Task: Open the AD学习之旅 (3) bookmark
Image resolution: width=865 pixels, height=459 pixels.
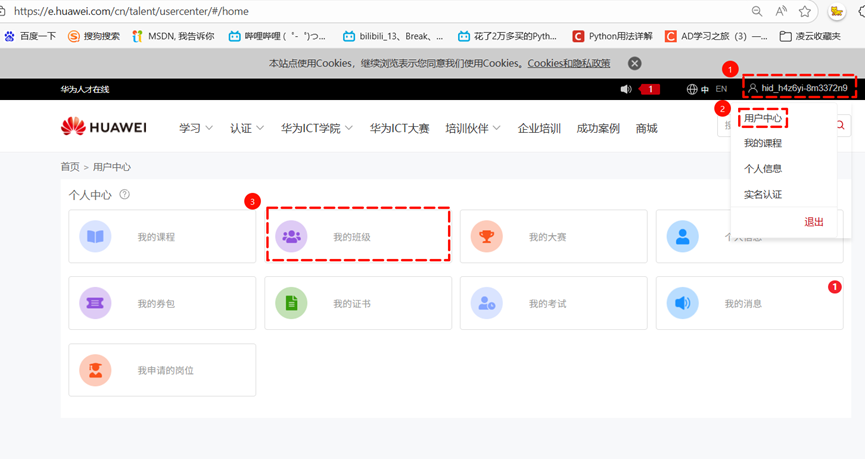Action: (716, 36)
